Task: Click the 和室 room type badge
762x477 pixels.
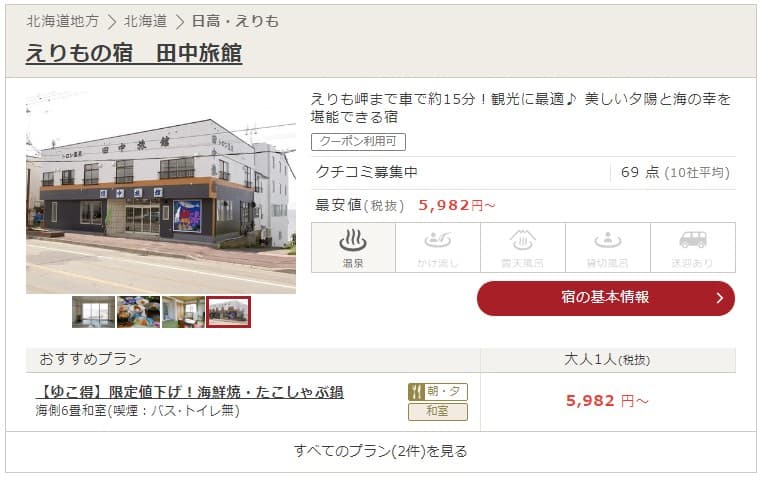Action: (438, 411)
